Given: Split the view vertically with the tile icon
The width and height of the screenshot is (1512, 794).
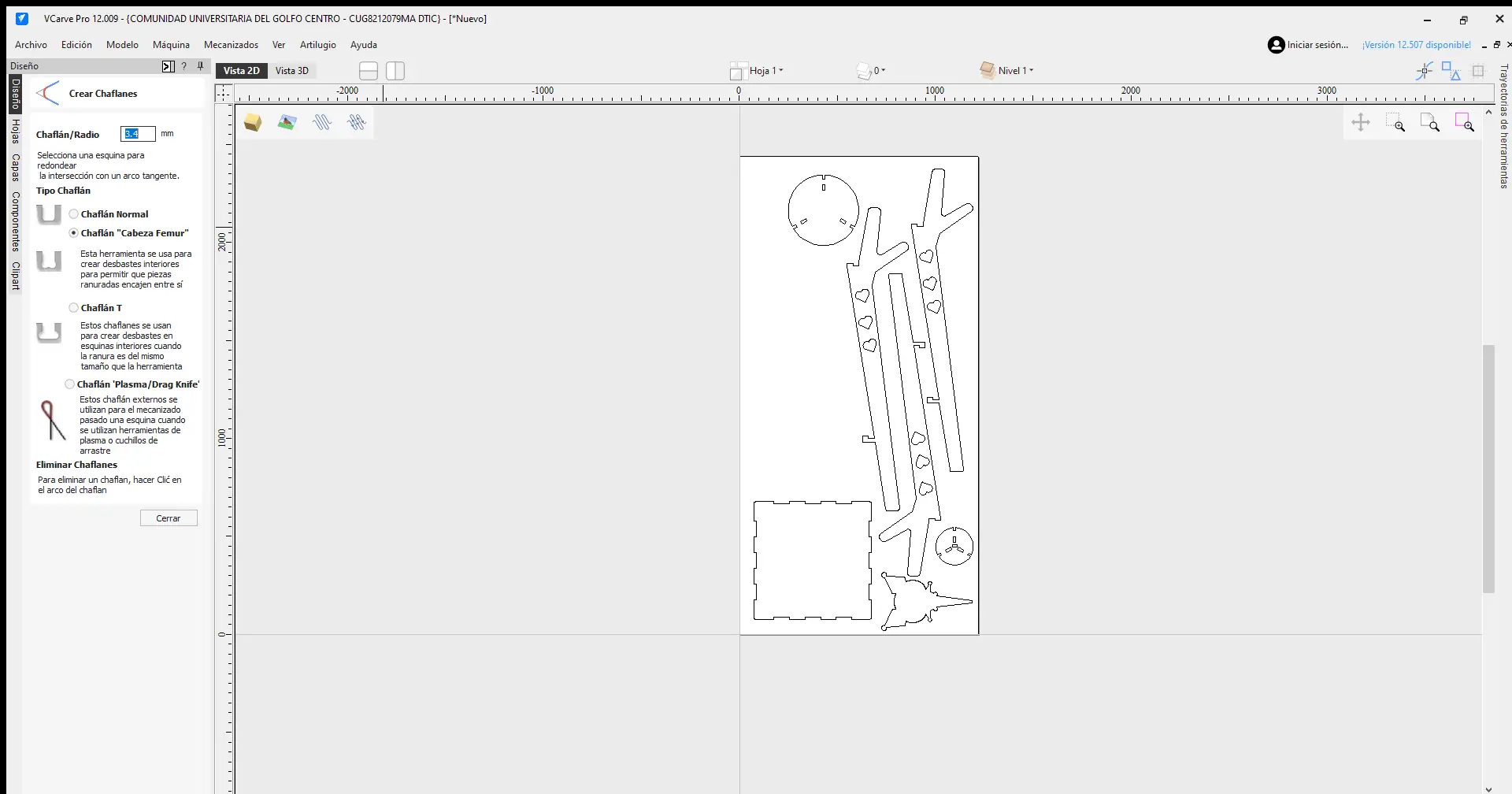Looking at the screenshot, I should (x=395, y=71).
